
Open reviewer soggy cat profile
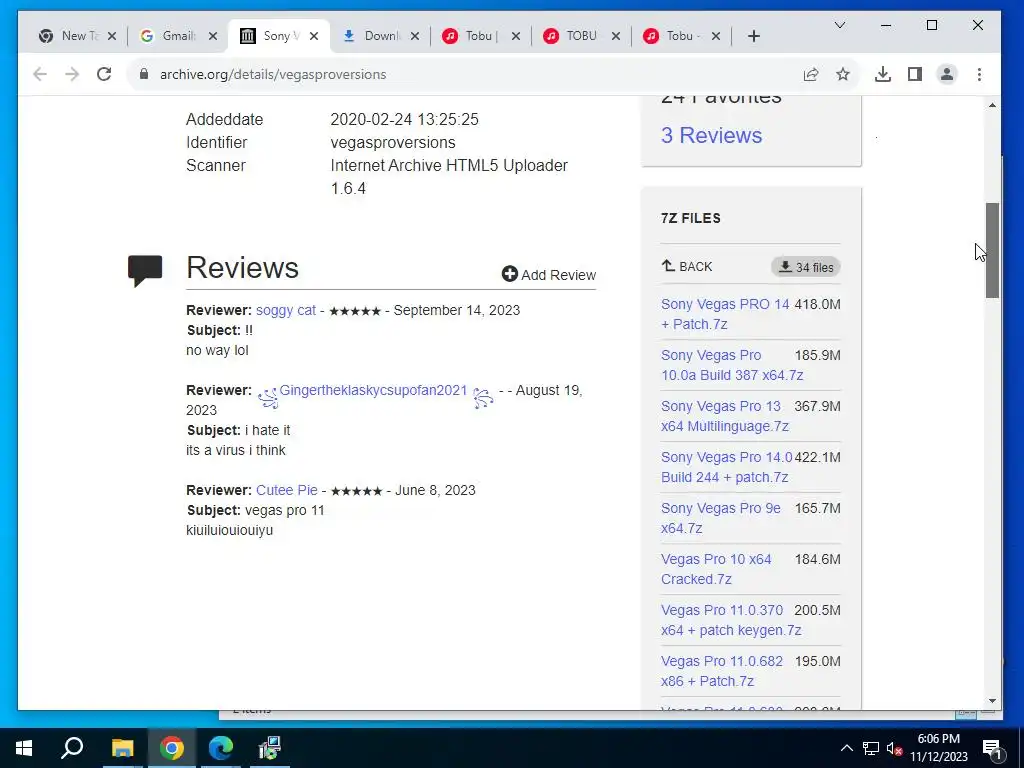(x=285, y=310)
